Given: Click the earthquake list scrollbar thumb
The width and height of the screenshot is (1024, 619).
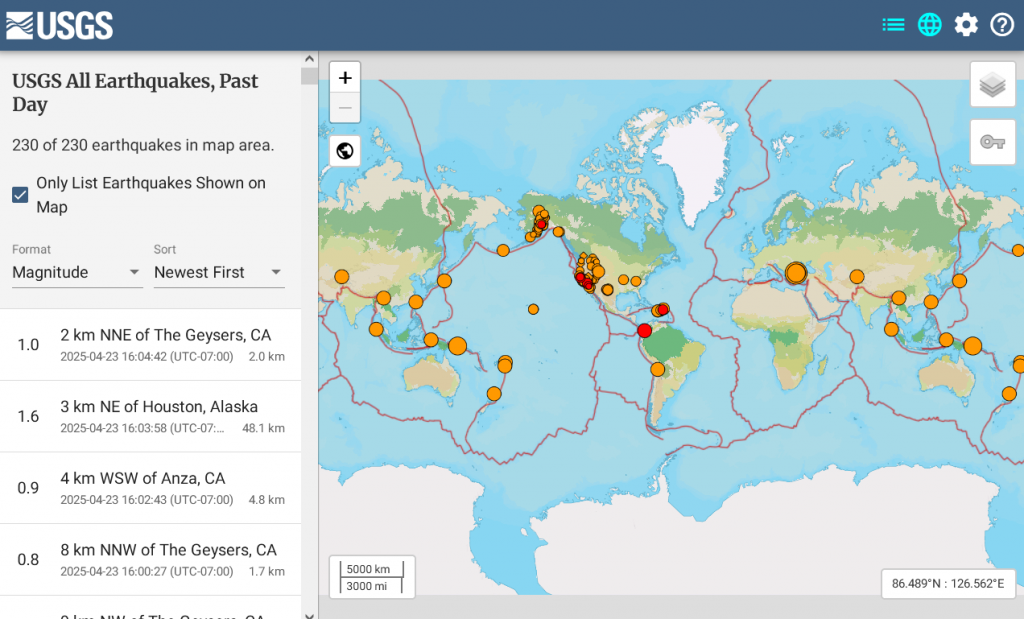Looking at the screenshot, I should [x=310, y=76].
